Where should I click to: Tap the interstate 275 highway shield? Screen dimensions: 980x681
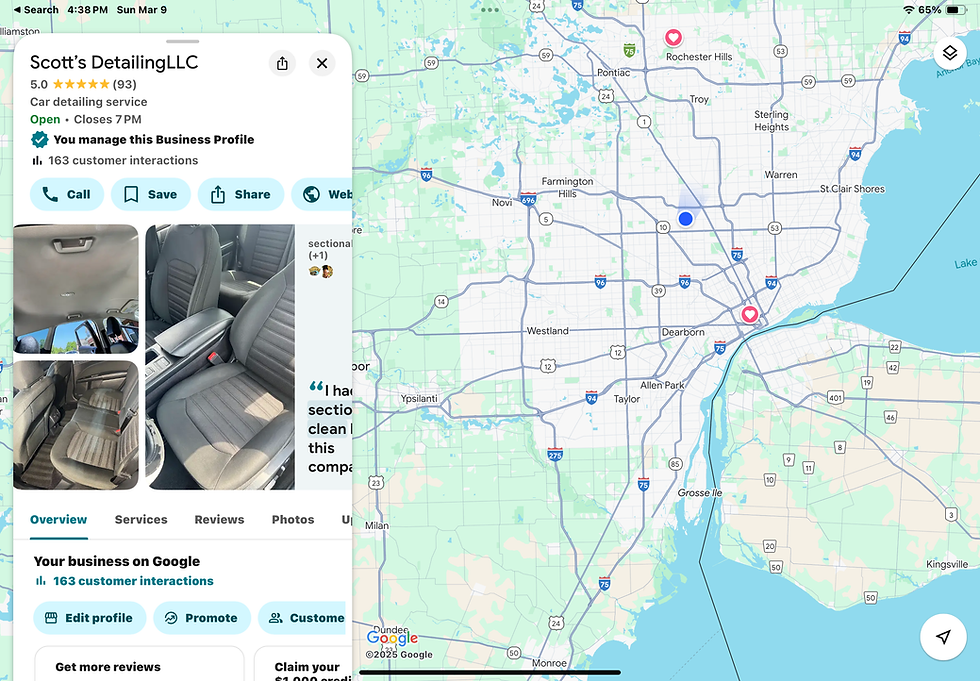(555, 454)
